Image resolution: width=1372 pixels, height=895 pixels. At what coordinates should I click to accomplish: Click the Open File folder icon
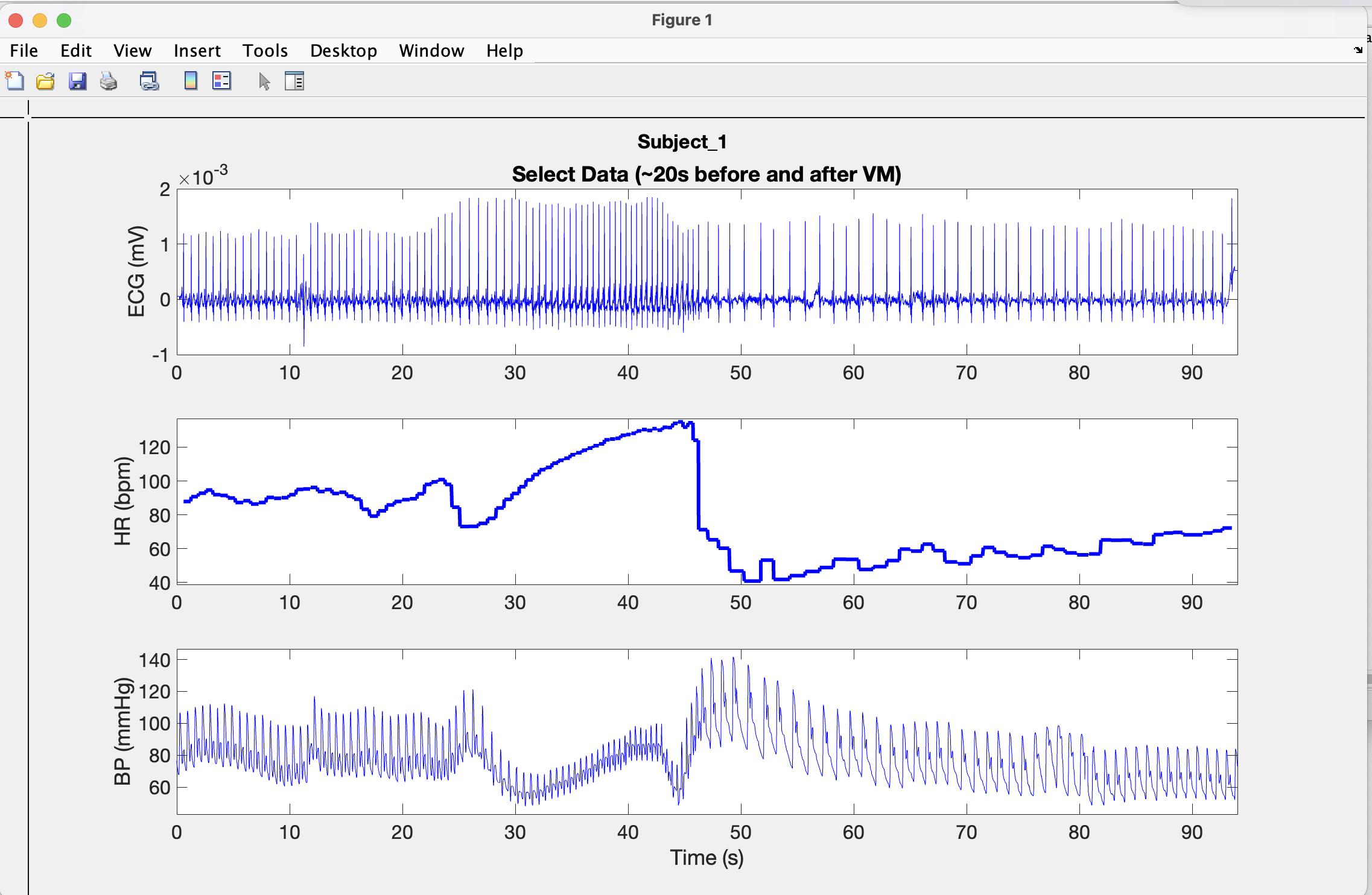[x=45, y=81]
